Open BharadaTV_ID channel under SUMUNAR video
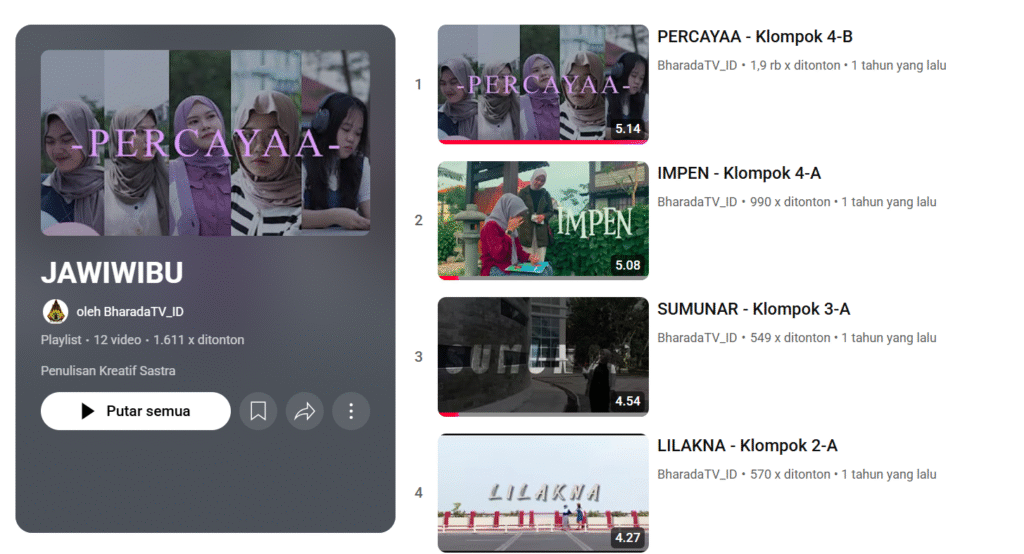Viewport: 1024px width, 554px height. pyautogui.click(x=697, y=338)
